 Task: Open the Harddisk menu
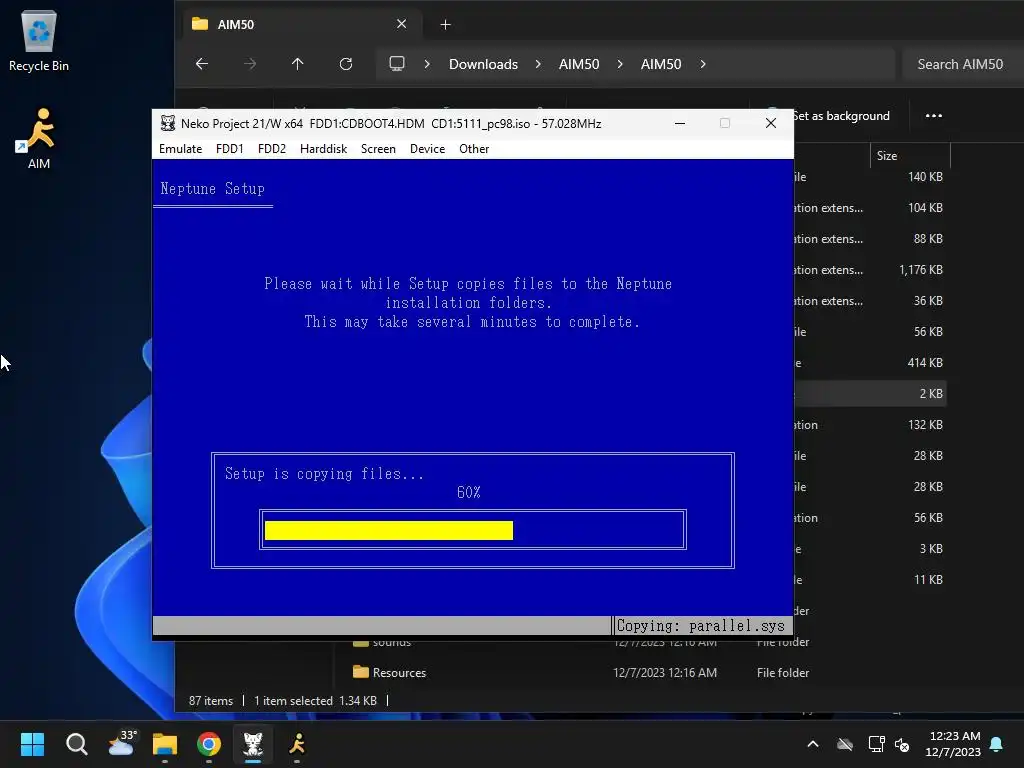point(323,149)
